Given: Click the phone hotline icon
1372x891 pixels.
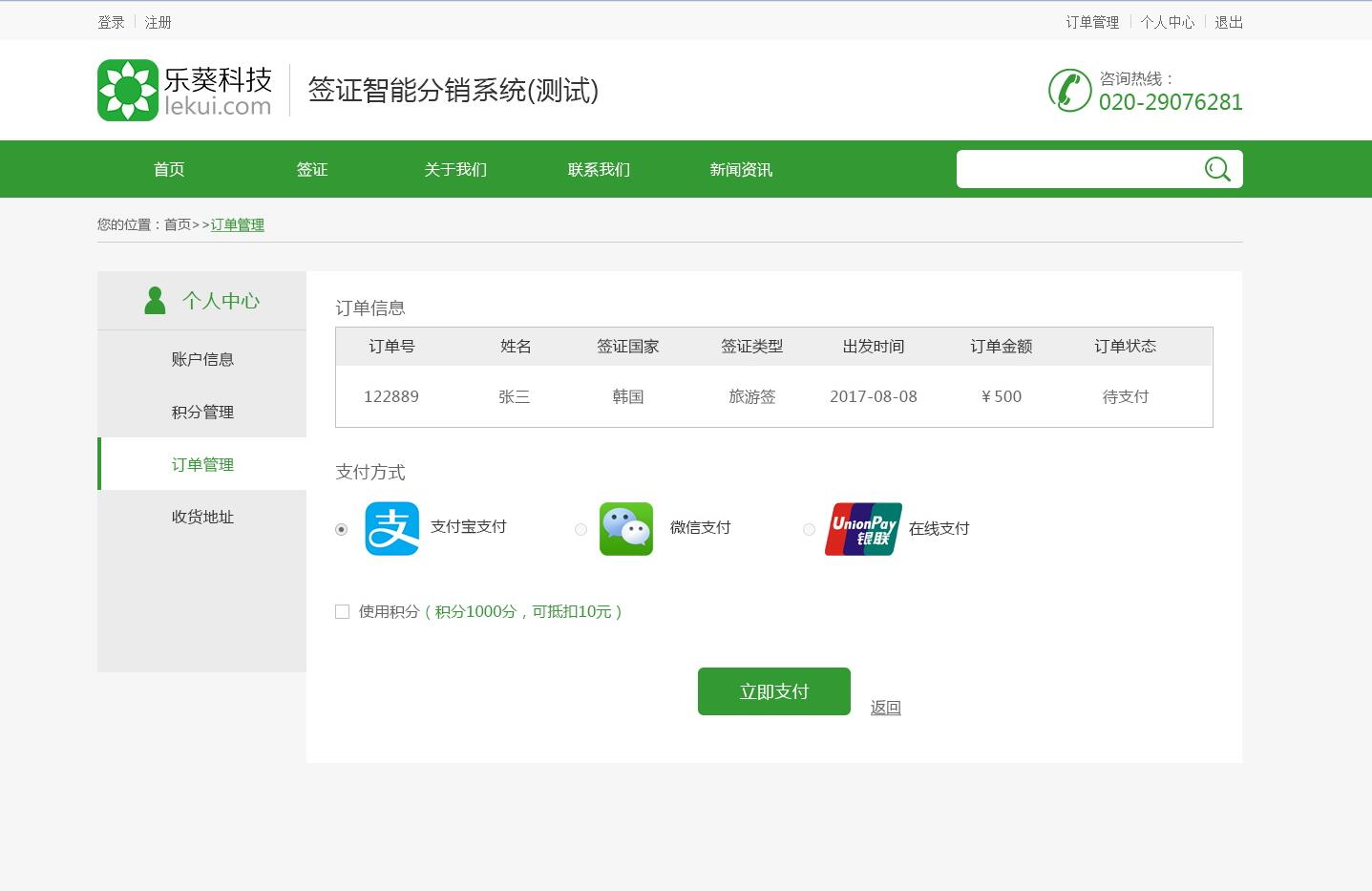Looking at the screenshot, I should pos(1069,90).
